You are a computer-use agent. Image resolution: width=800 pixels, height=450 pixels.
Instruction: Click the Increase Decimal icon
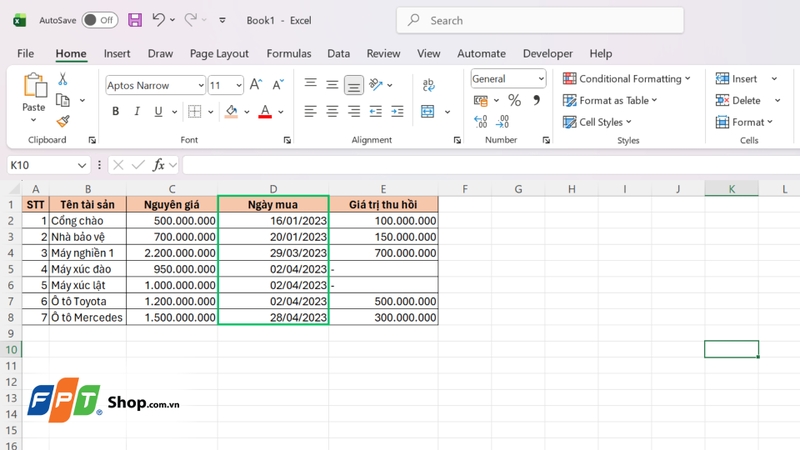click(481, 121)
